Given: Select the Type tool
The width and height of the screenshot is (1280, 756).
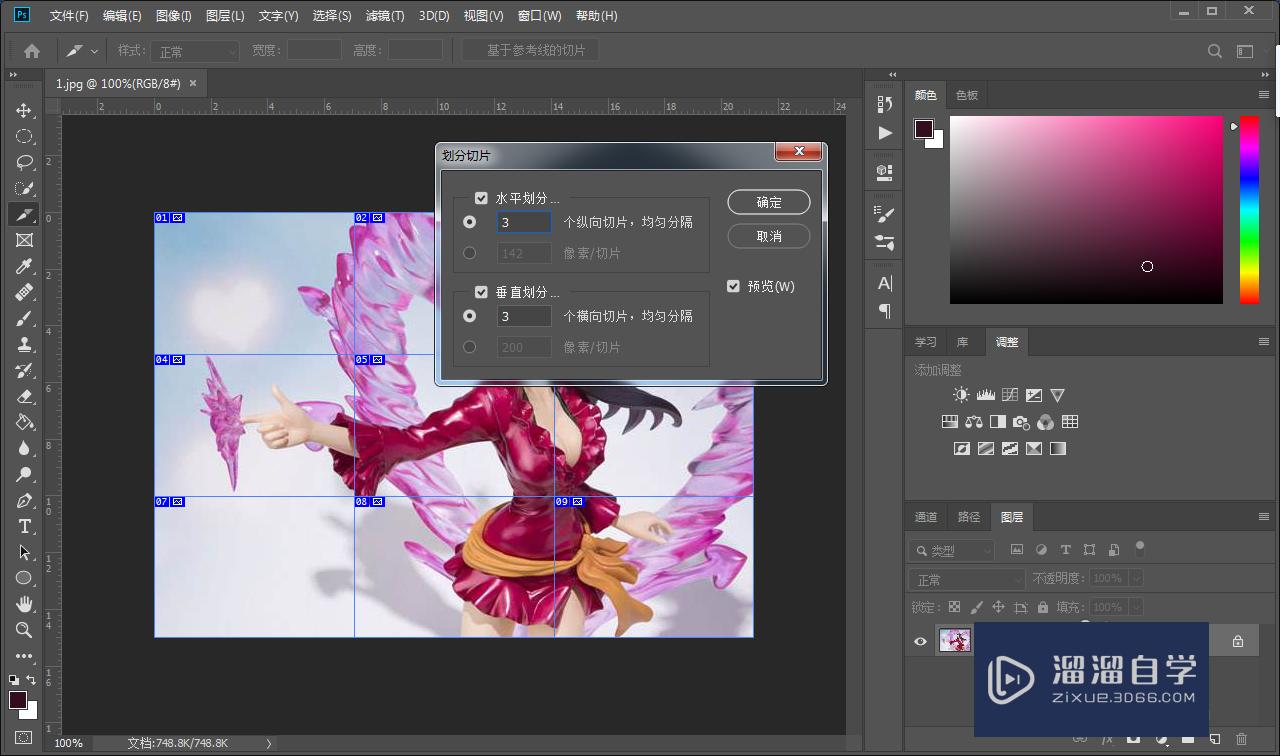Looking at the screenshot, I should [x=24, y=526].
